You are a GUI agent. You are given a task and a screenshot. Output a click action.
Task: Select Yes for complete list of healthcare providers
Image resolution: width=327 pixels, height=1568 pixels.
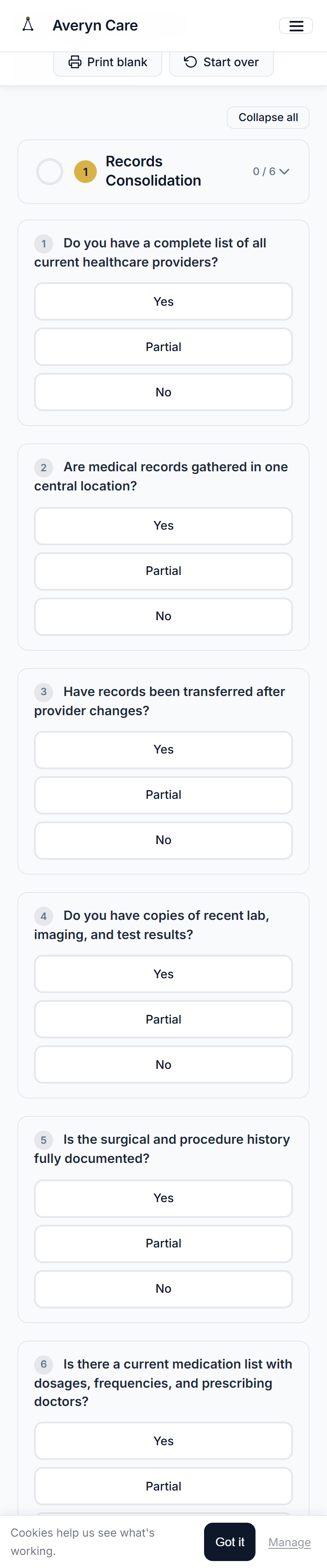(163, 301)
